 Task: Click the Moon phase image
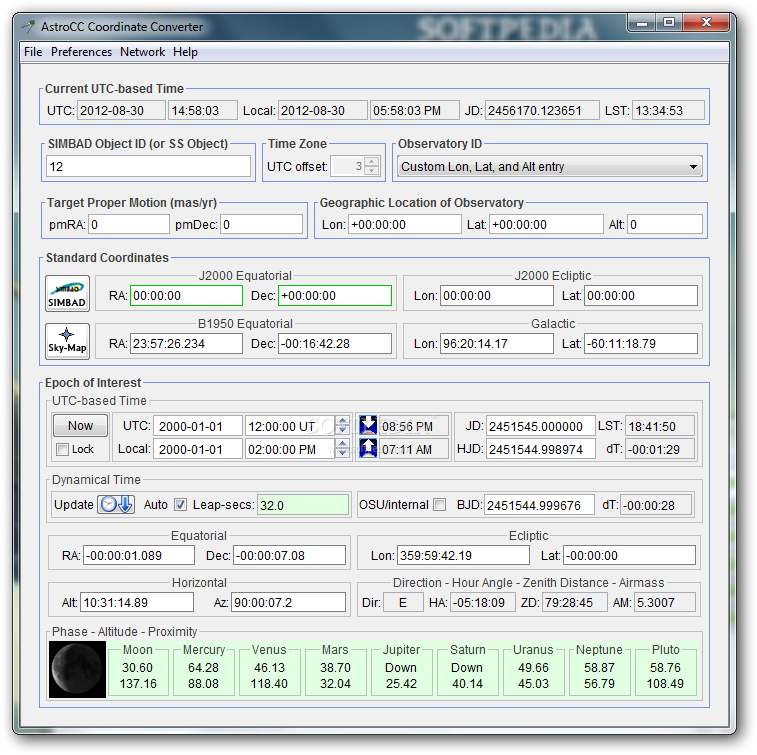[x=77, y=669]
